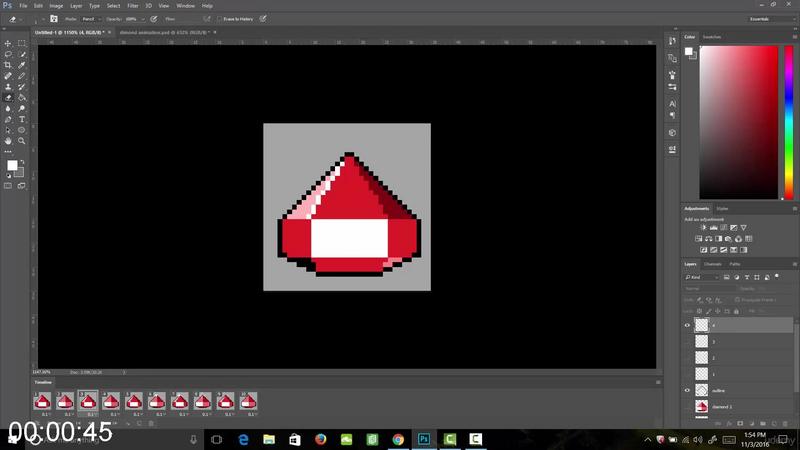Select the Lasso tool
The image size is (800, 450).
click(x=8, y=55)
